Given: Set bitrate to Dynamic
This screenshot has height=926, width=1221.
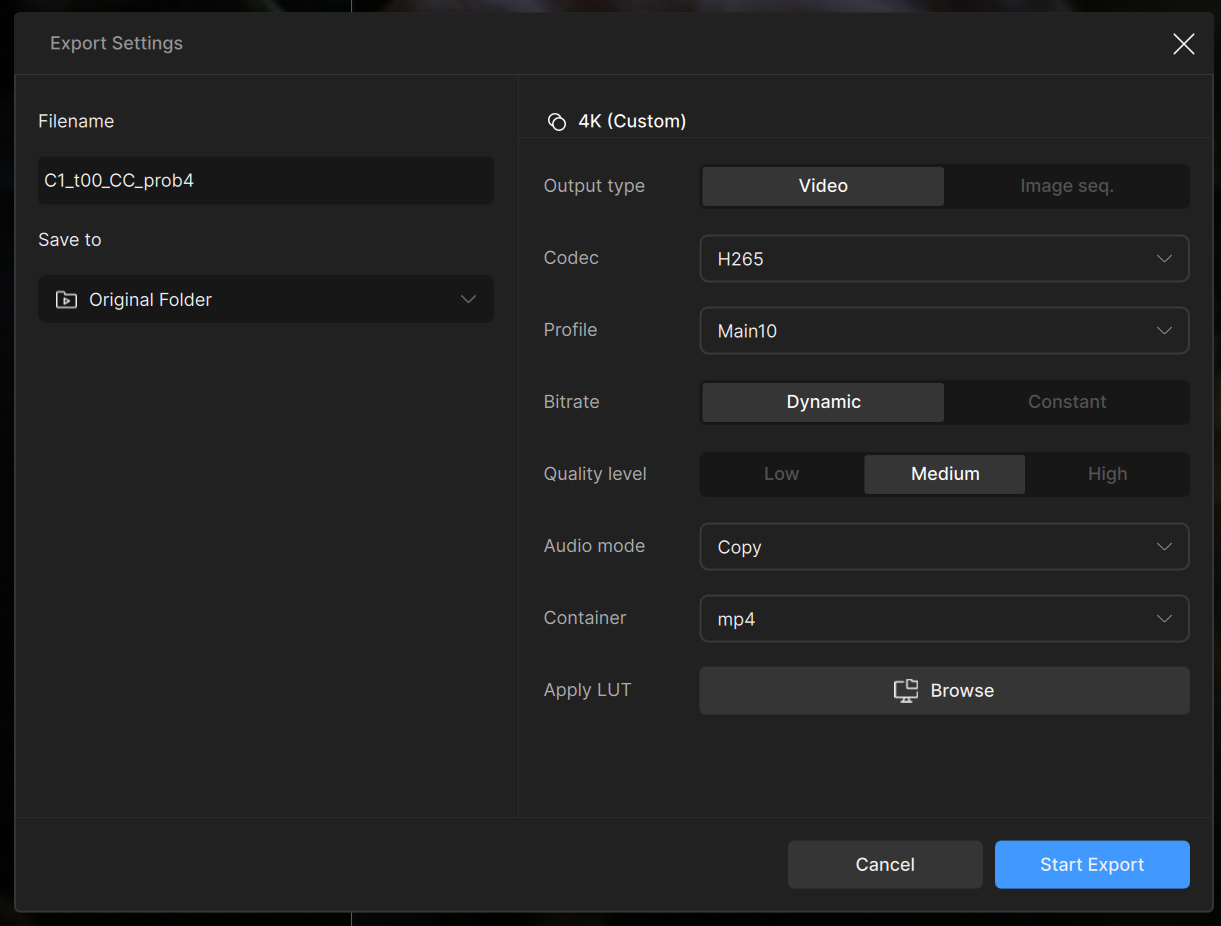Looking at the screenshot, I should click(x=823, y=402).
